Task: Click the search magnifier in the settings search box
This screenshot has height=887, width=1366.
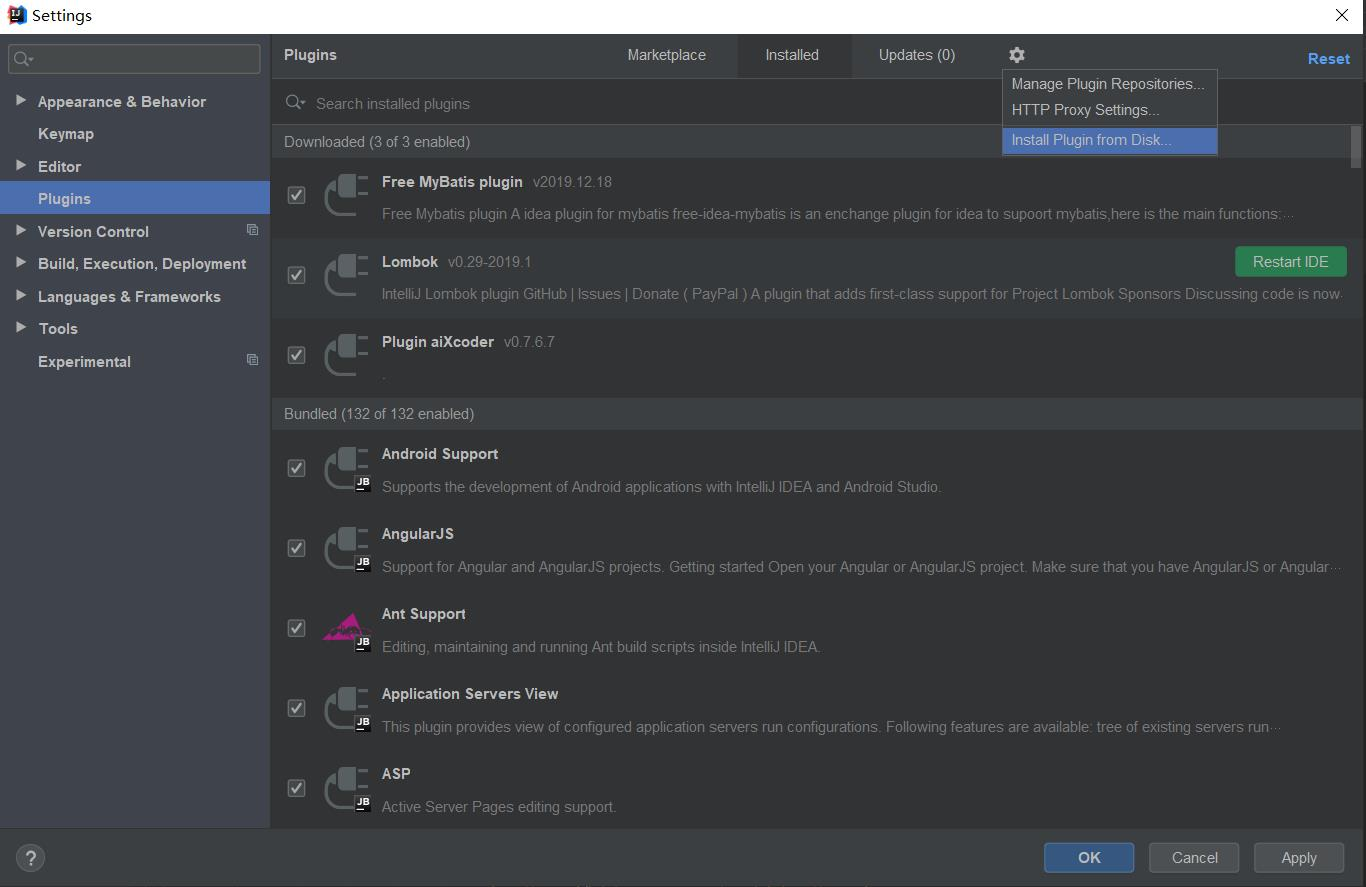Action: [24, 59]
